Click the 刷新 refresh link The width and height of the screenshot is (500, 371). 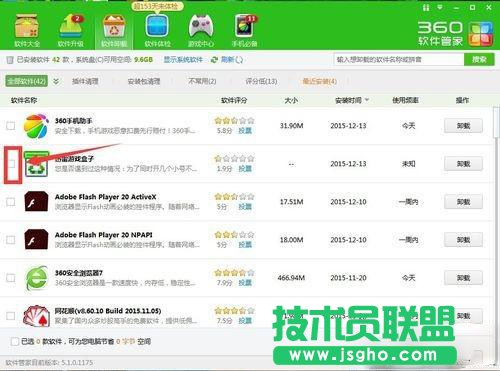pyautogui.click(x=228, y=60)
